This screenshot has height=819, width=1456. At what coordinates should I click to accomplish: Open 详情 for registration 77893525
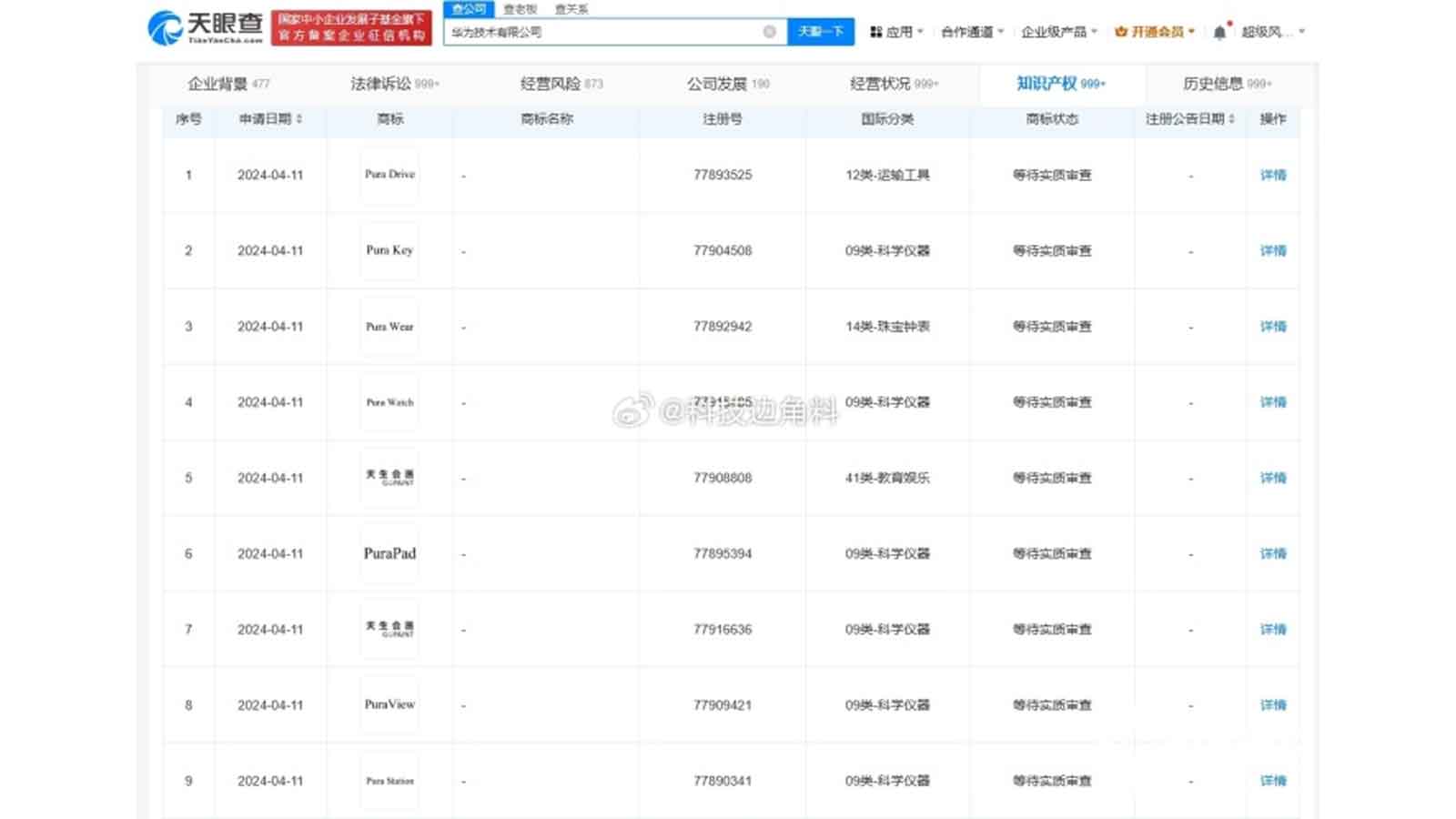coord(1273,175)
